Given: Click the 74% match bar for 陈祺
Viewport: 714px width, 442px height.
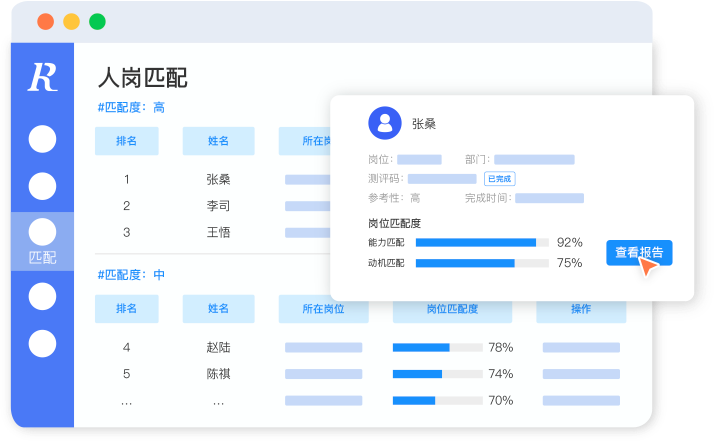Looking at the screenshot, I should tap(437, 374).
